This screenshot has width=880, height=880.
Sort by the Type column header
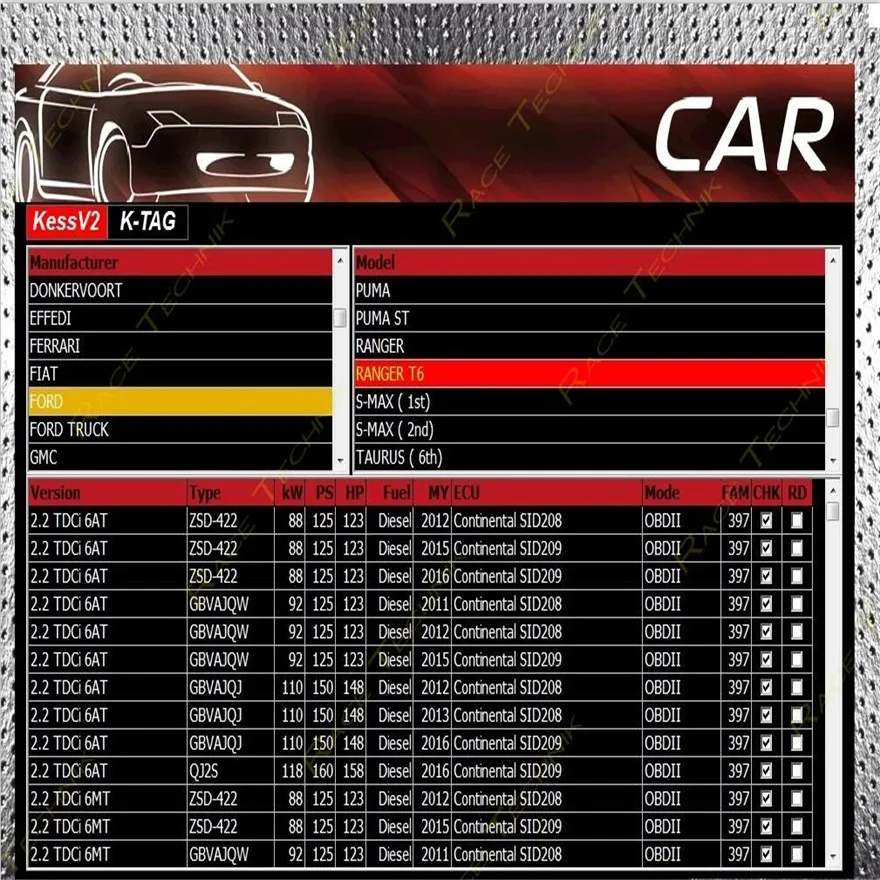[x=231, y=493]
